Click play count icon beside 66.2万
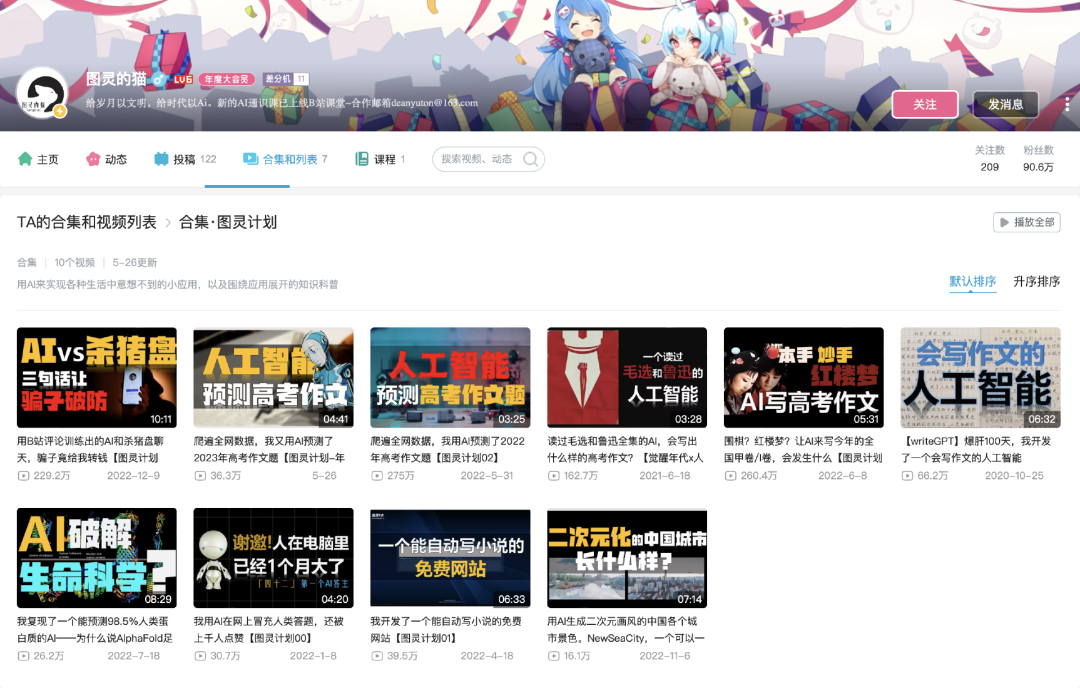Image resolution: width=1080 pixels, height=688 pixels. pos(908,476)
